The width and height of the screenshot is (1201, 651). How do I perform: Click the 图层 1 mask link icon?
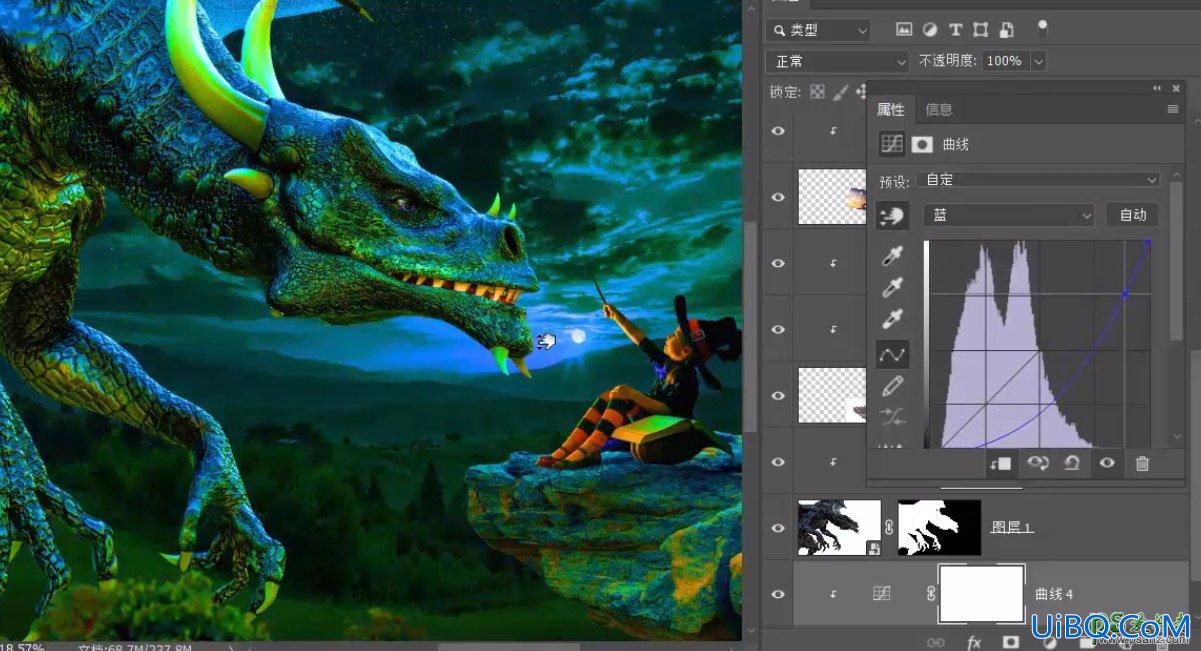(x=889, y=528)
